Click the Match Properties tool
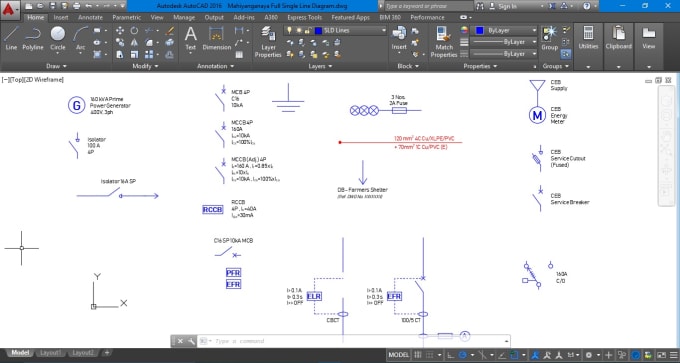 point(444,42)
